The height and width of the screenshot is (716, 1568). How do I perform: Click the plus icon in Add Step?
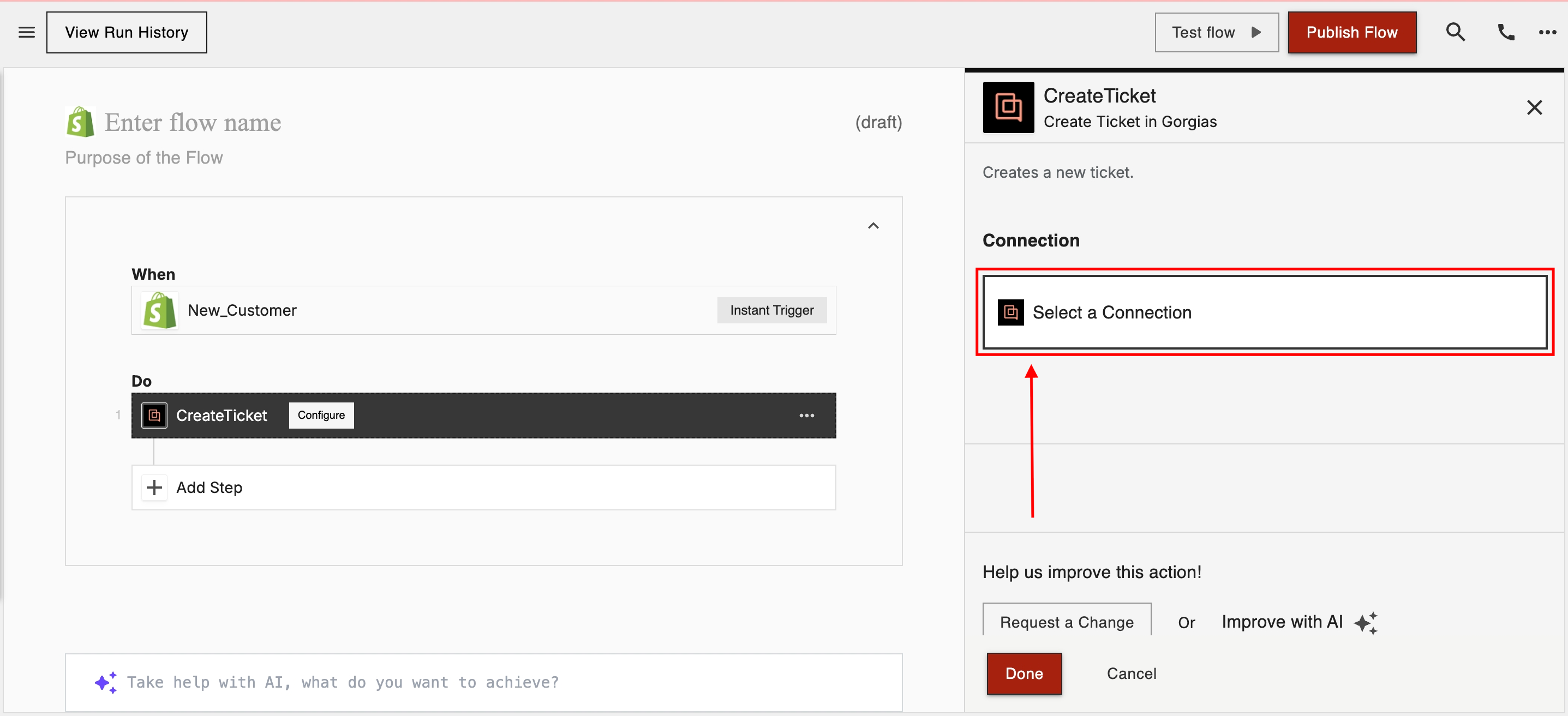154,488
